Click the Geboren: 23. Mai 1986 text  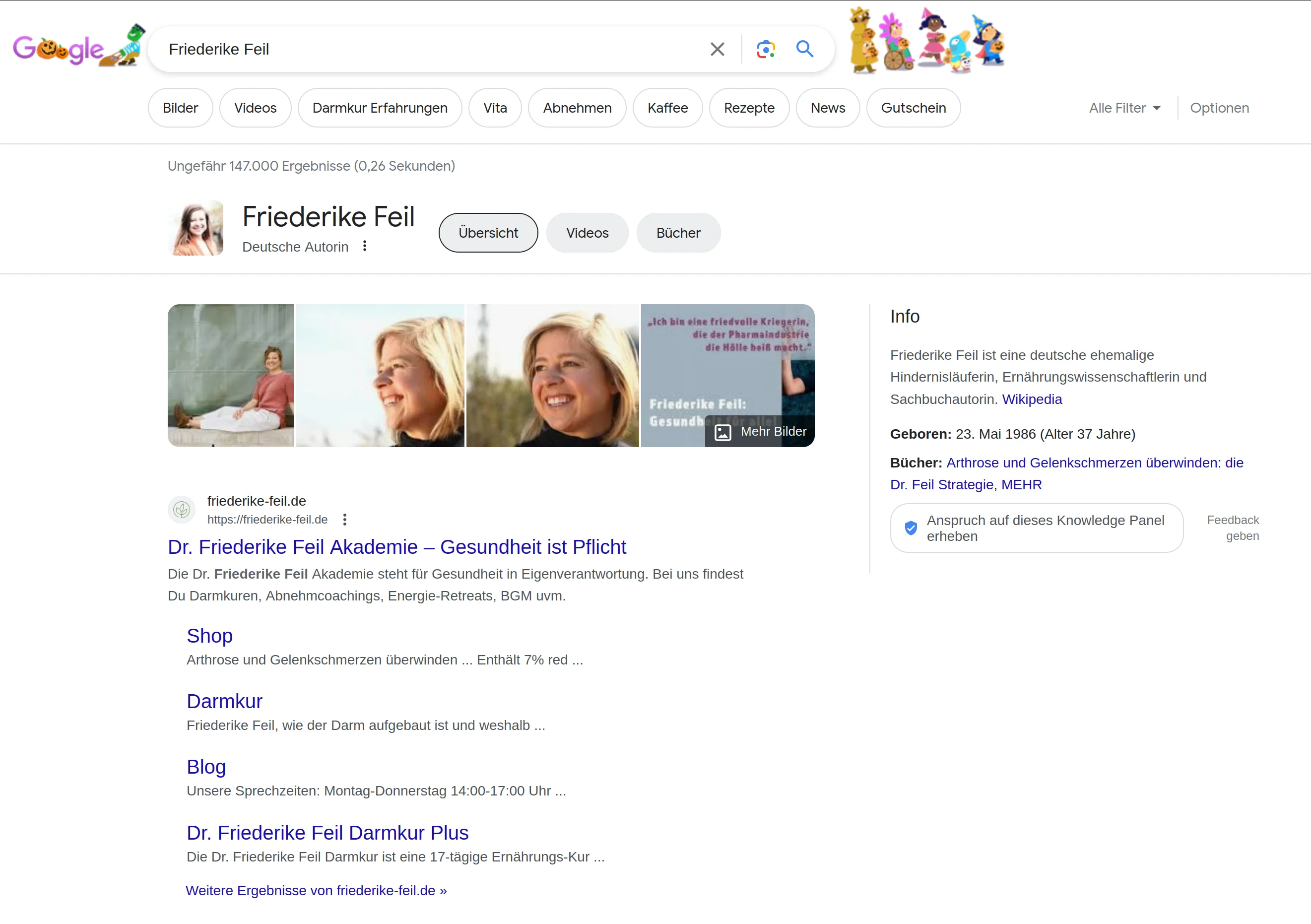[x=1012, y=434]
